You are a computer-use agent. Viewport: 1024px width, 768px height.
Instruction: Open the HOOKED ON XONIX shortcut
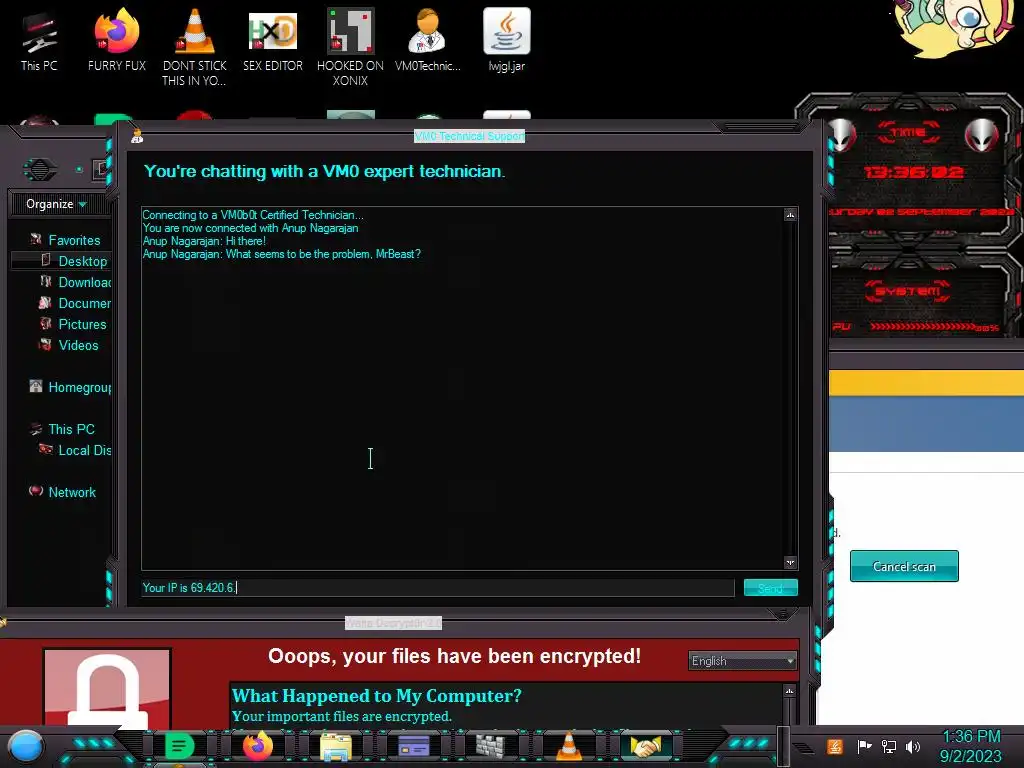click(350, 47)
